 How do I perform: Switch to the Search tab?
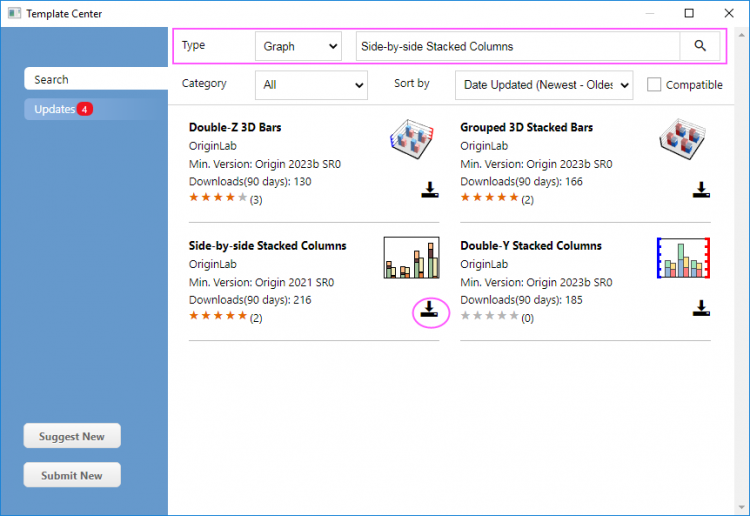tap(96, 79)
